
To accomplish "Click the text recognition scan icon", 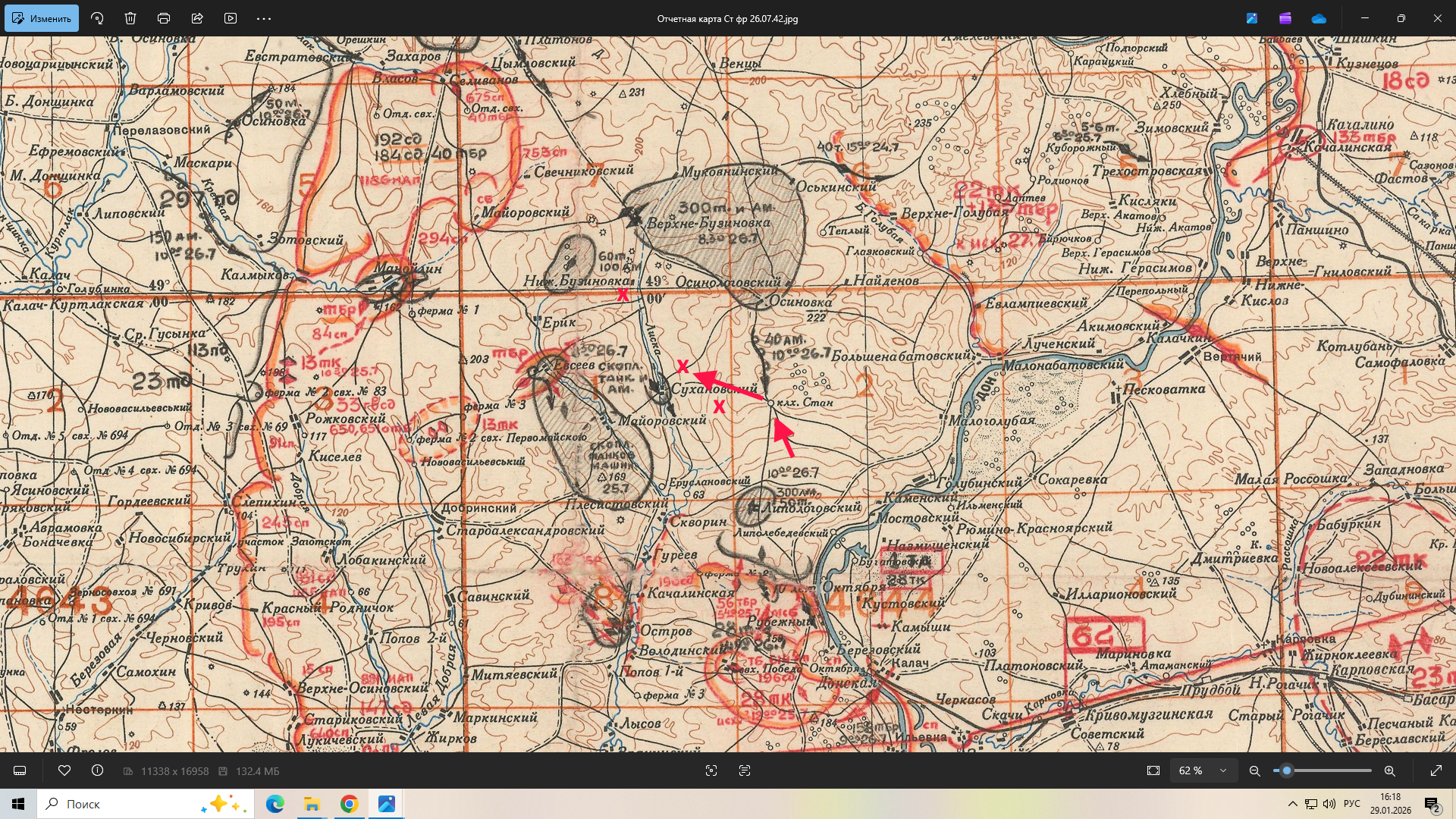I will coord(745,770).
